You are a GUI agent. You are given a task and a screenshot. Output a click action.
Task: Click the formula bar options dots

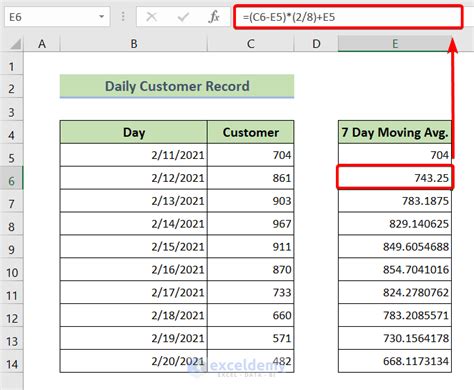pos(123,17)
